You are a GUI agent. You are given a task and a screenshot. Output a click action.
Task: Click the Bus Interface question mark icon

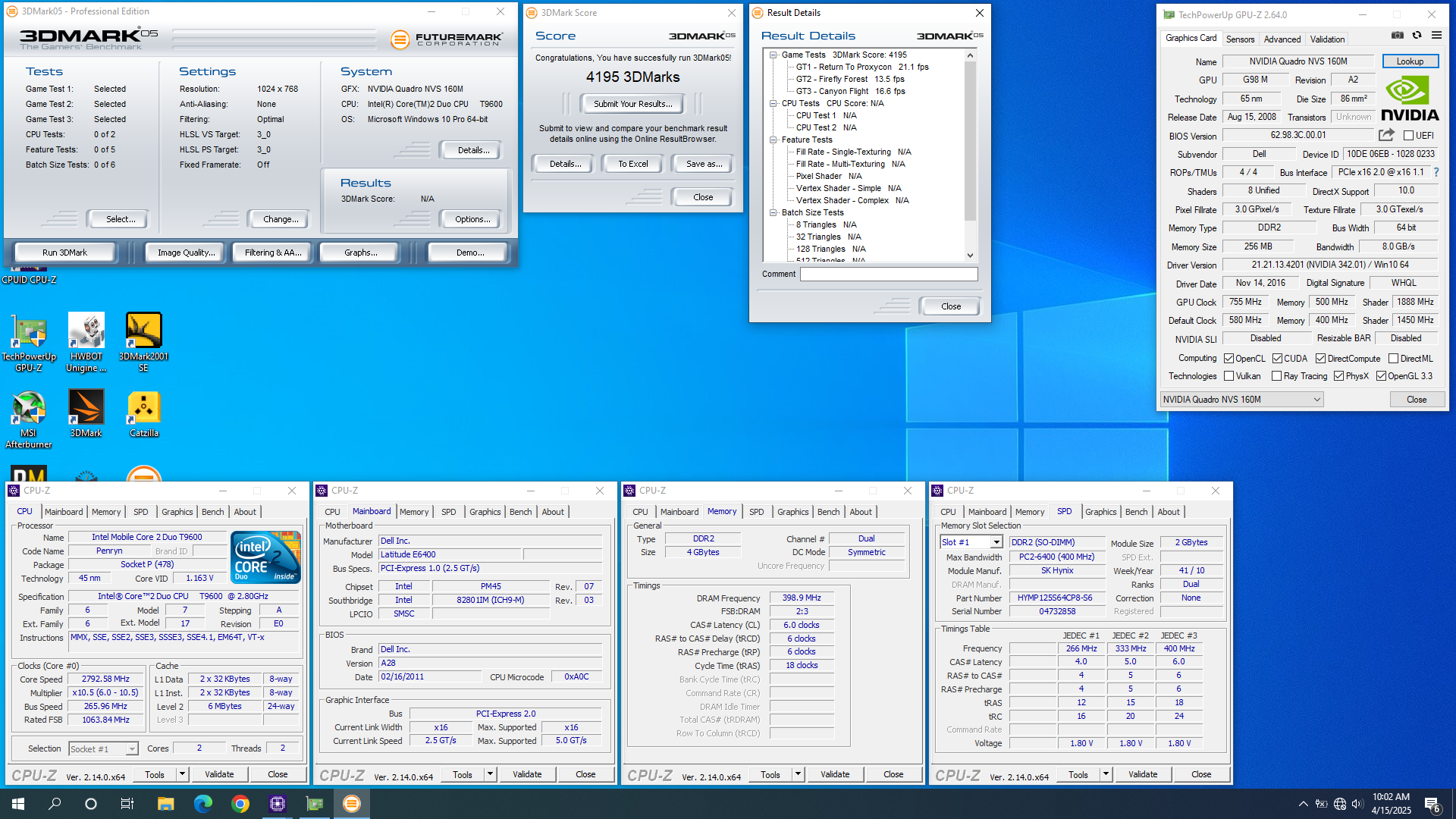[x=1436, y=172]
